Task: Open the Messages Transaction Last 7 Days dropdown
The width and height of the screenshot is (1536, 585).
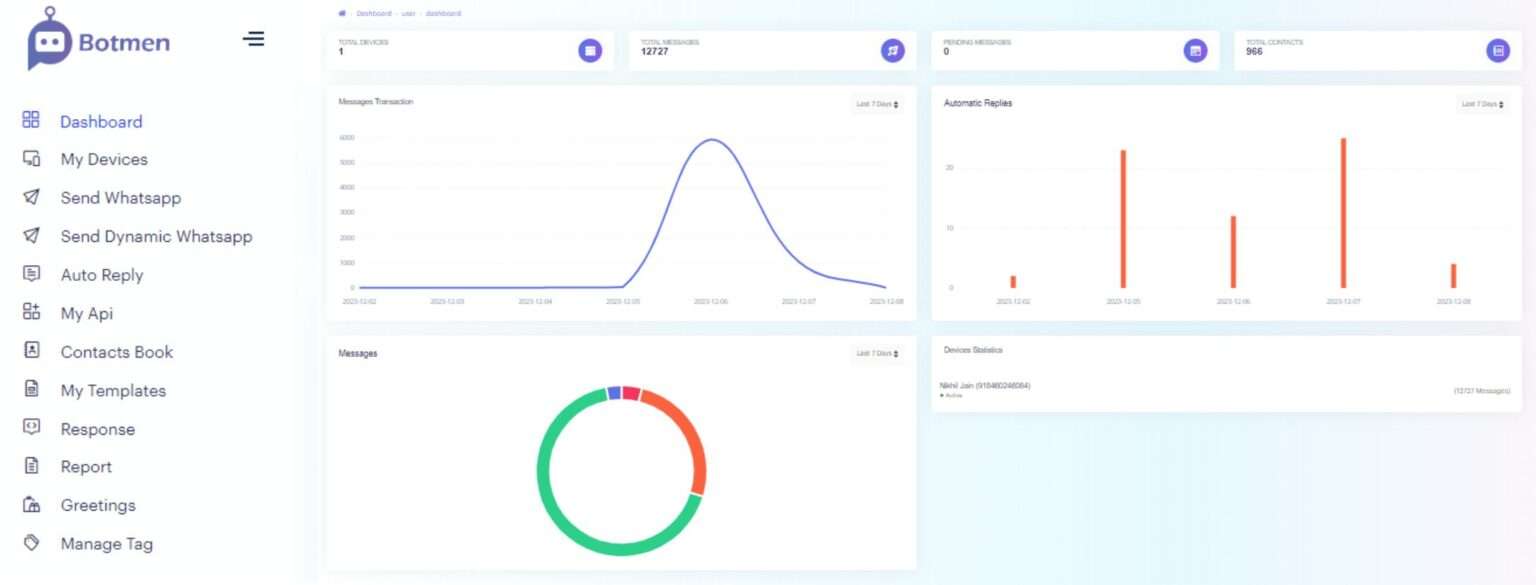Action: click(x=877, y=104)
